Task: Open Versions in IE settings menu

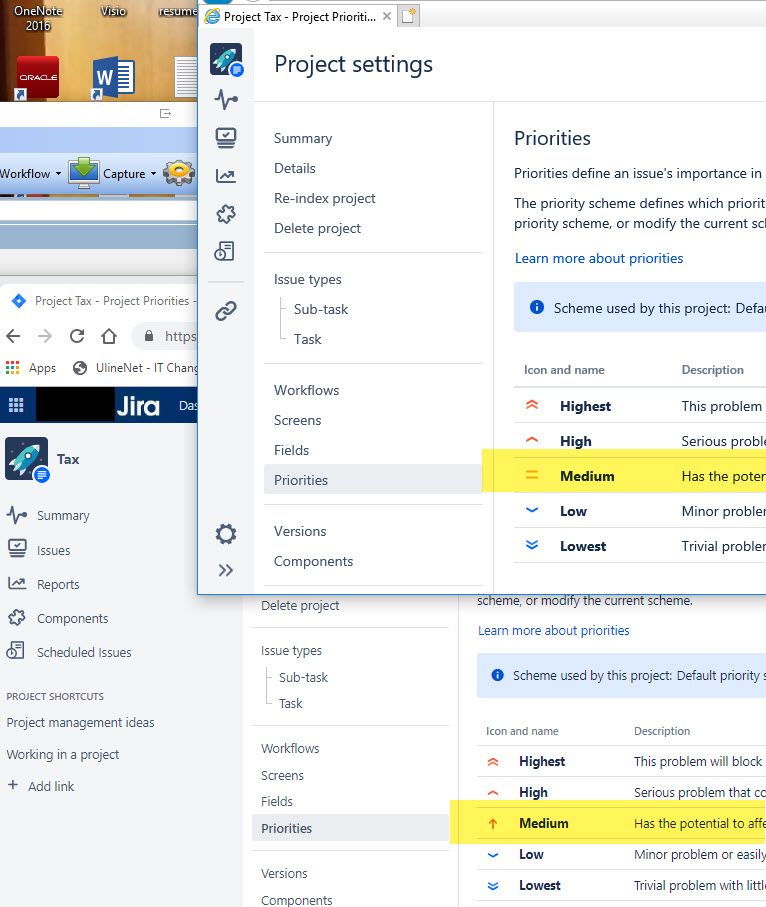Action: pos(300,532)
